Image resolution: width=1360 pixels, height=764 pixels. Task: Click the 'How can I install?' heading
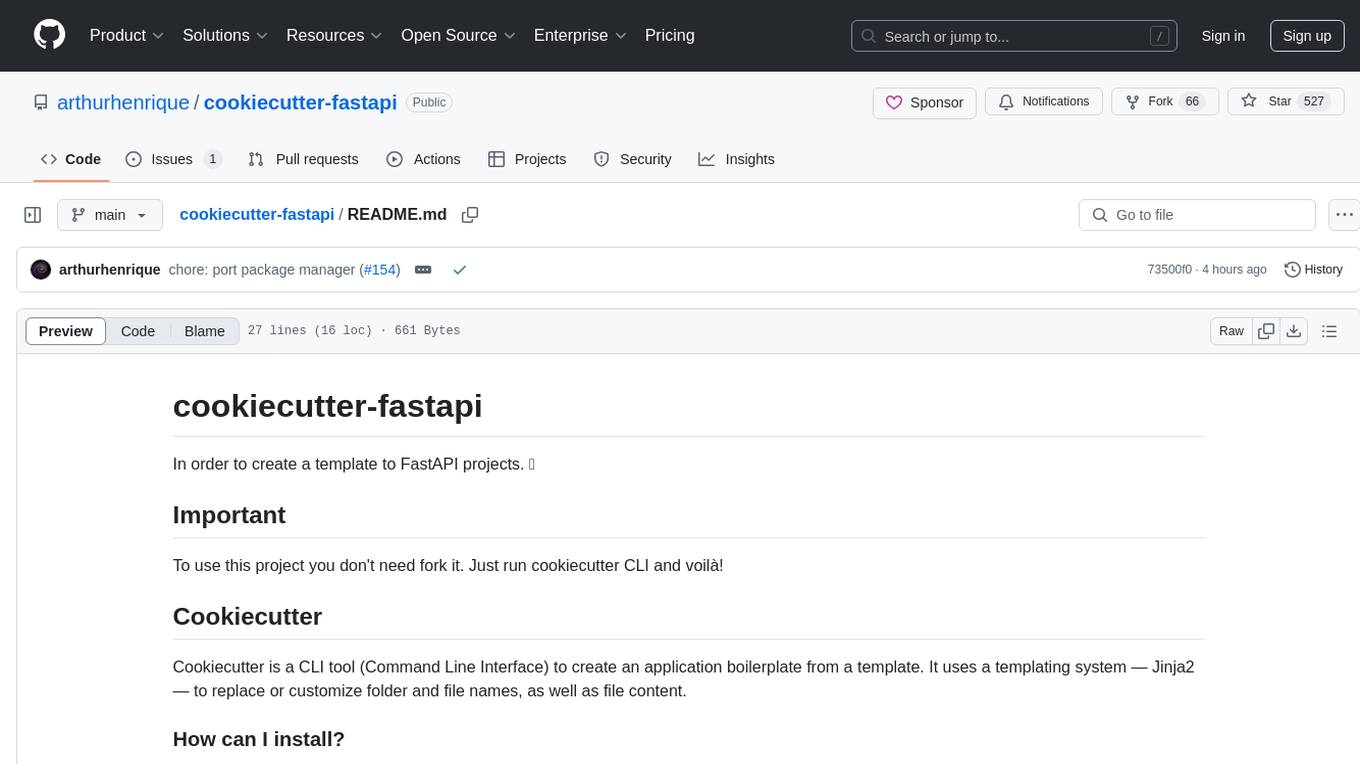[x=259, y=739]
